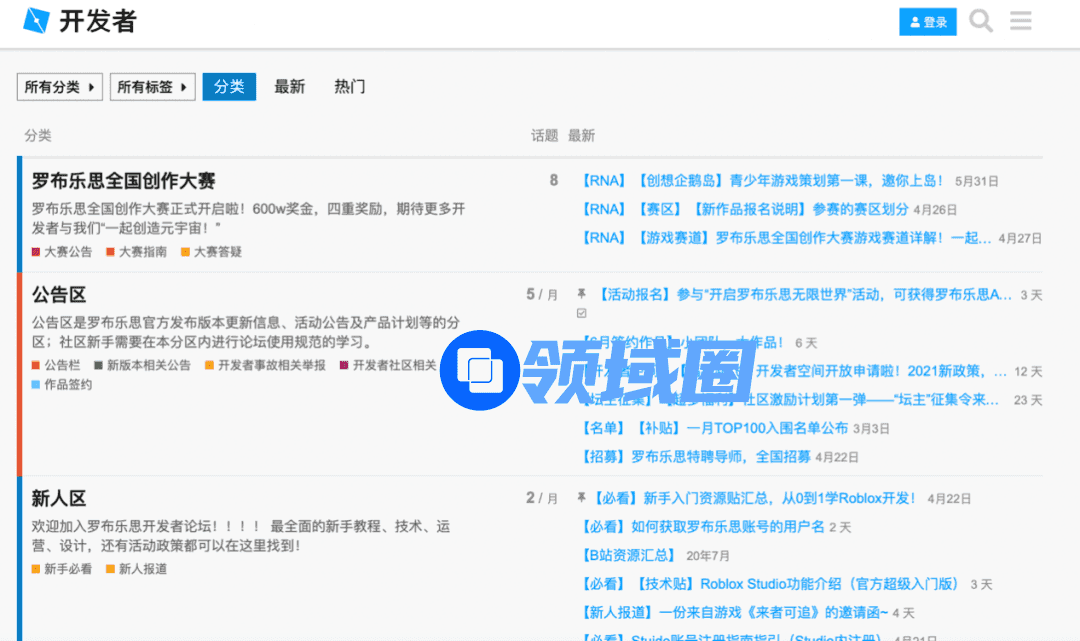The width and height of the screenshot is (1080, 641).
Task: Expand the 所有分类 dropdown
Action: tap(60, 87)
